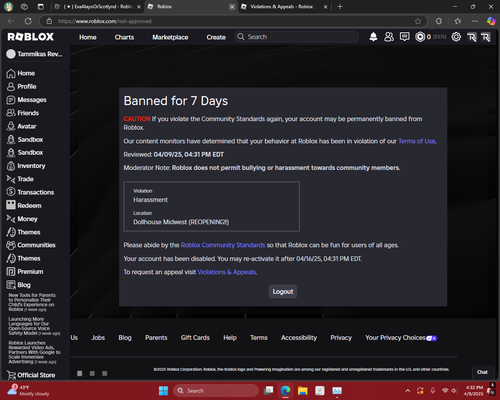The width and height of the screenshot is (500, 400).
Task: Click the Logout button
Action: 283,291
